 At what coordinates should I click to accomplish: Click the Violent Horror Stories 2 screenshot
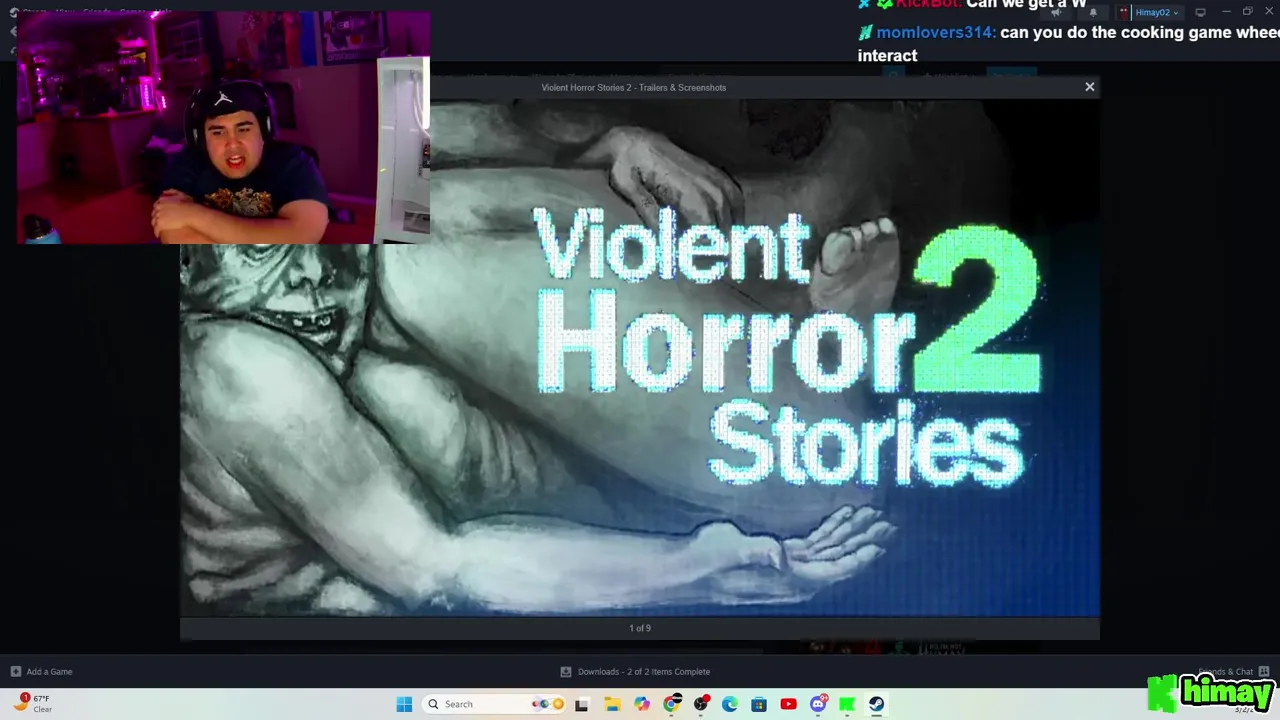(640, 357)
